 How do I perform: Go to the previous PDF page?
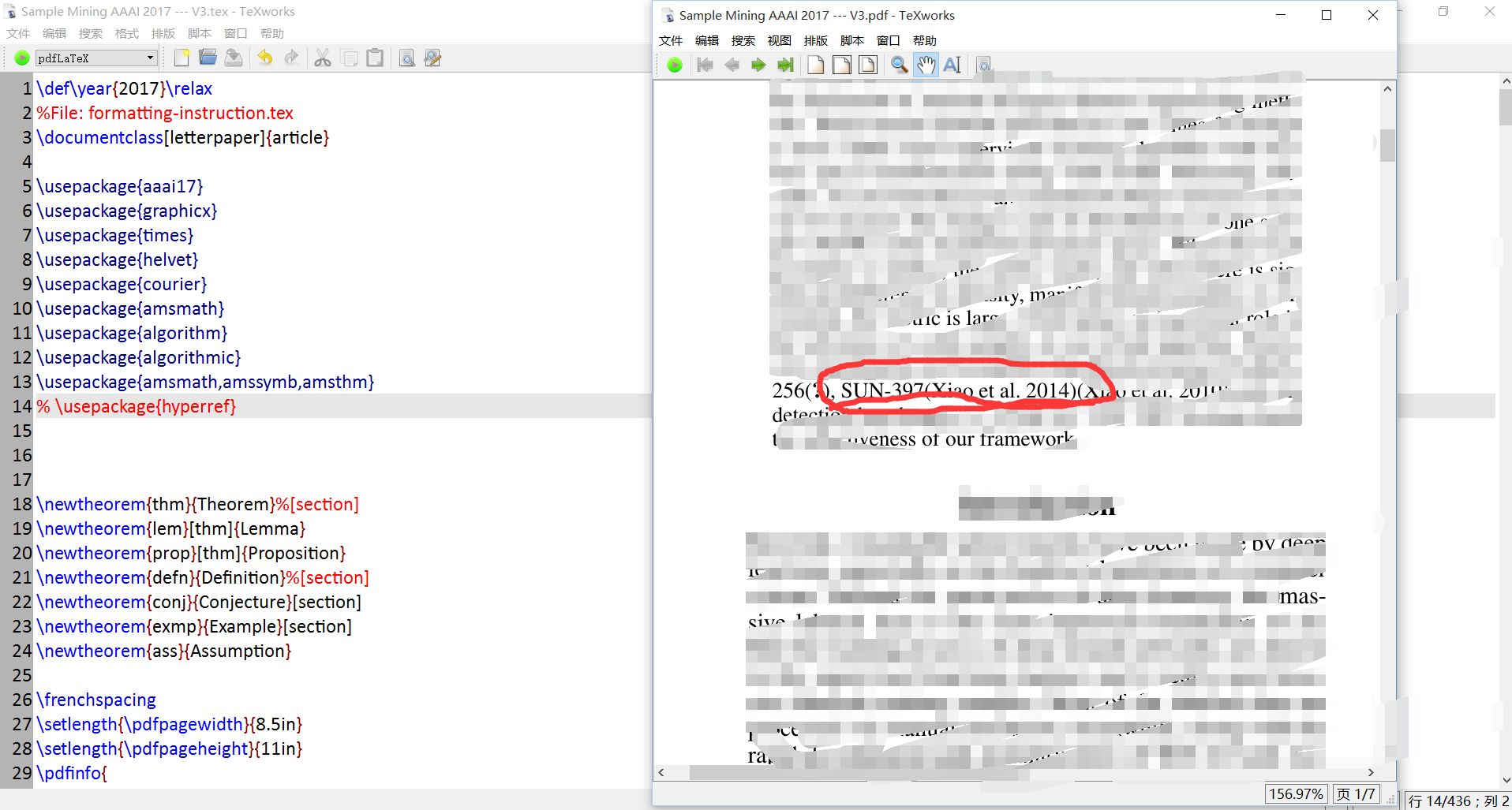tap(732, 65)
